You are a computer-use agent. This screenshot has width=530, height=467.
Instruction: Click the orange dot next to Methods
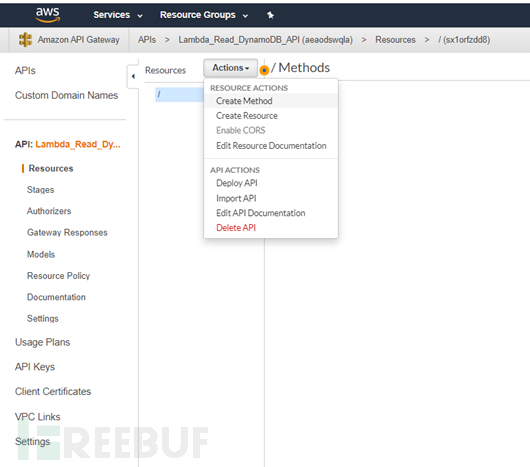(264, 70)
